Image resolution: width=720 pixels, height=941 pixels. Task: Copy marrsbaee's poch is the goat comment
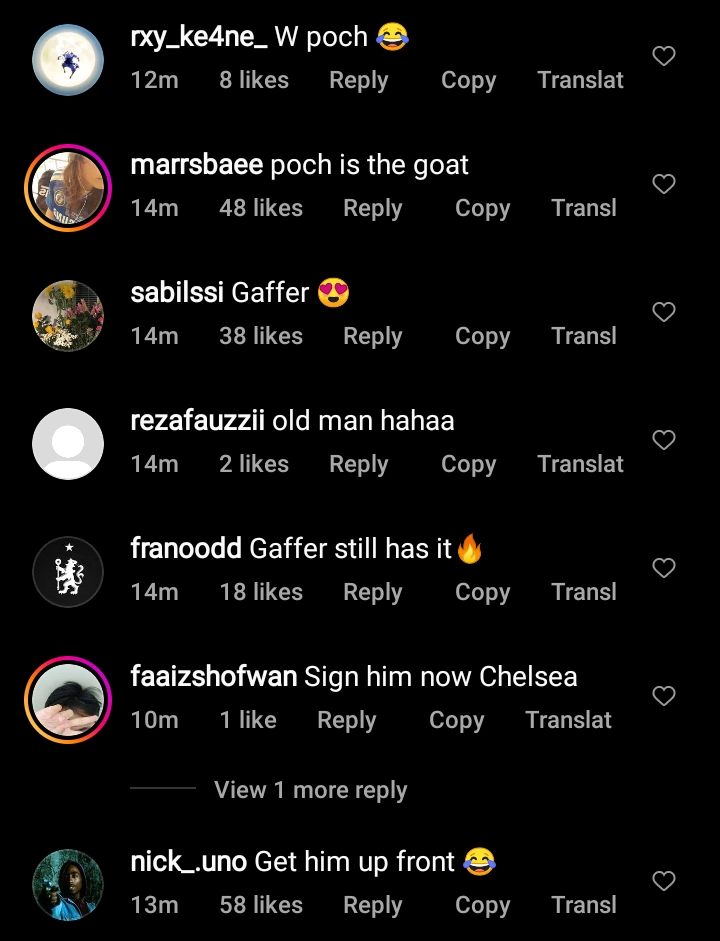[482, 208]
